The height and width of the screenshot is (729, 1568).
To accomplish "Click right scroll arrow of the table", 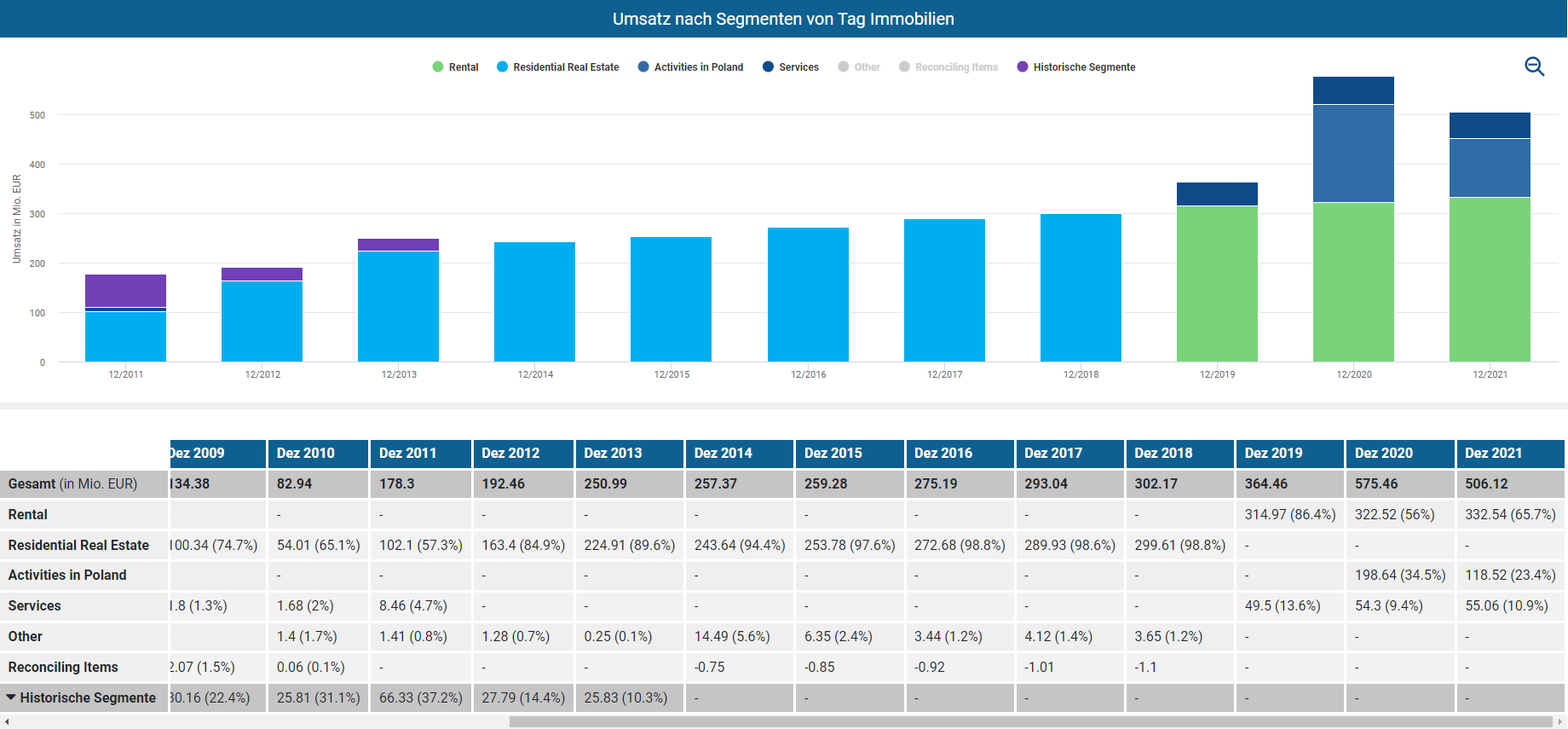I will pos(1560,722).
